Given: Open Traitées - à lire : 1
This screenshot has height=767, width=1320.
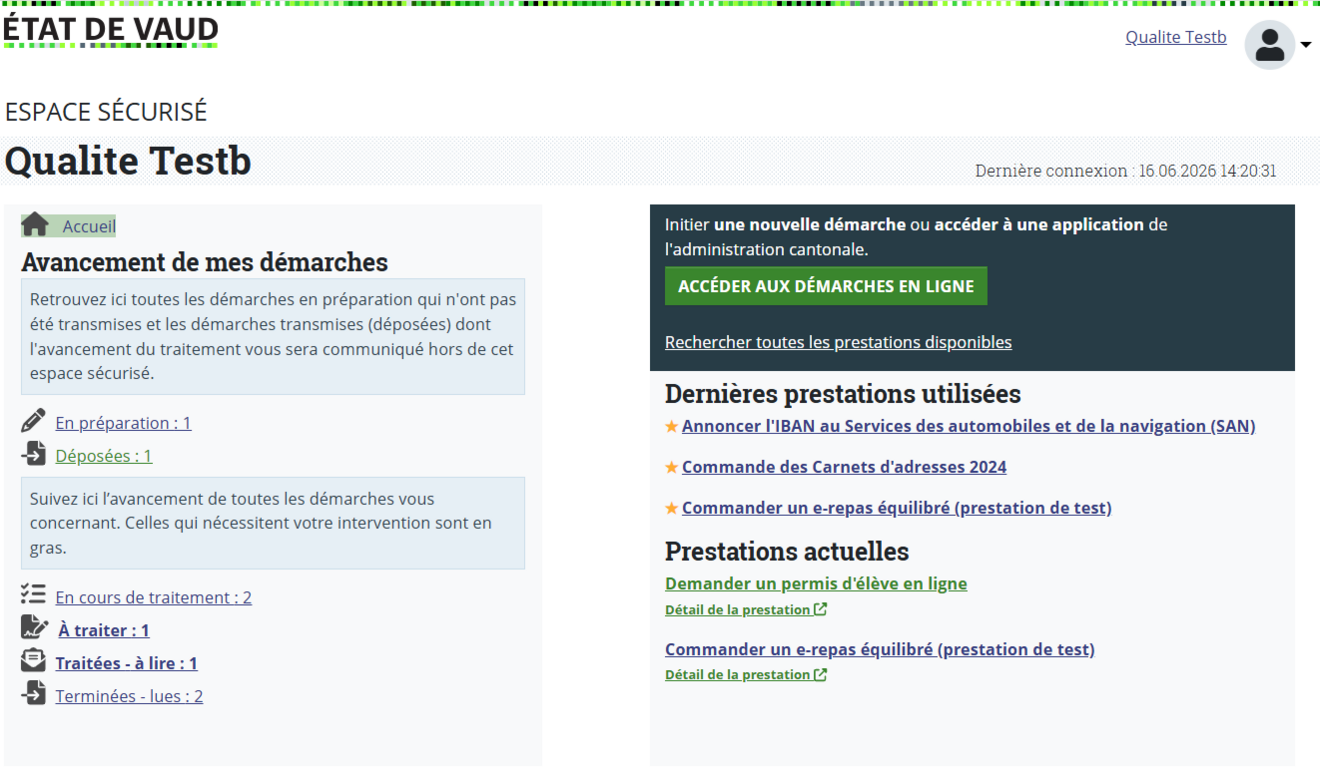Looking at the screenshot, I should [x=126, y=664].
